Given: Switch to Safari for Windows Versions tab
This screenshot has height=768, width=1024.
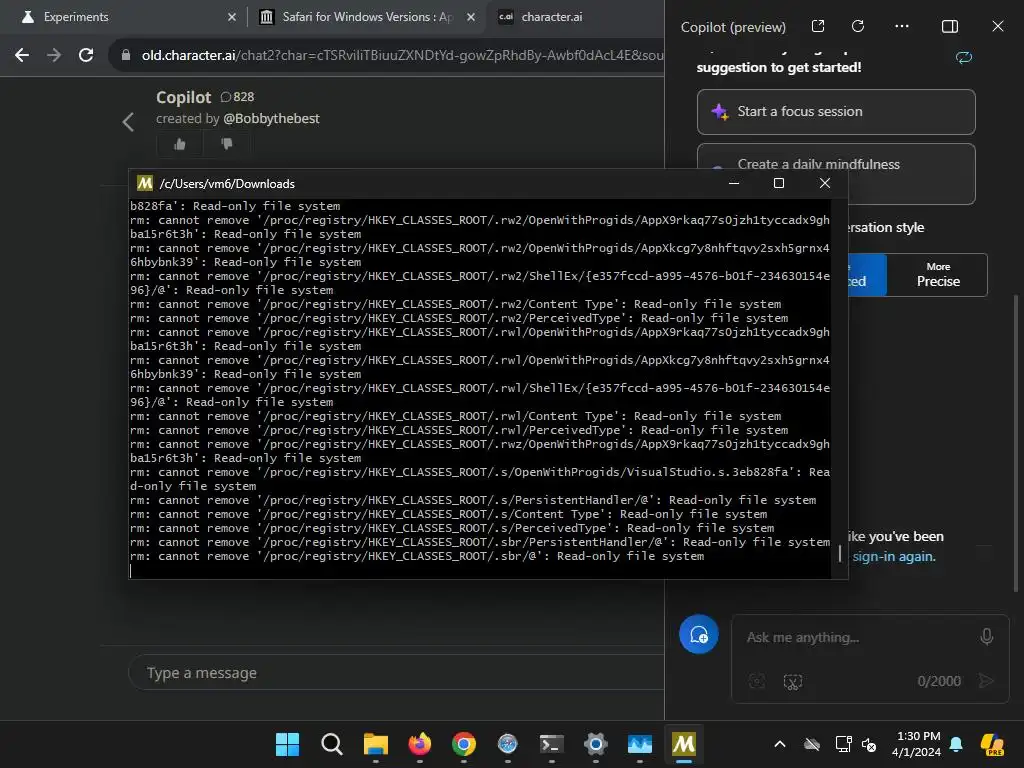Looking at the screenshot, I should click(x=368, y=17).
